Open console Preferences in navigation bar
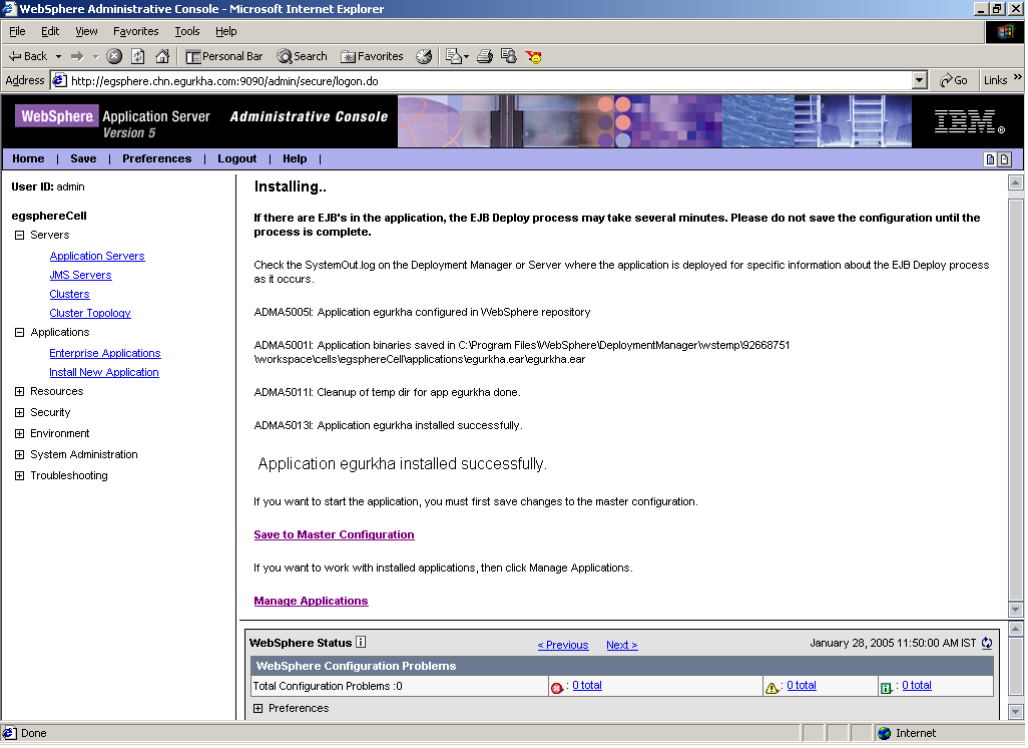1028x748 pixels. [x=157, y=159]
